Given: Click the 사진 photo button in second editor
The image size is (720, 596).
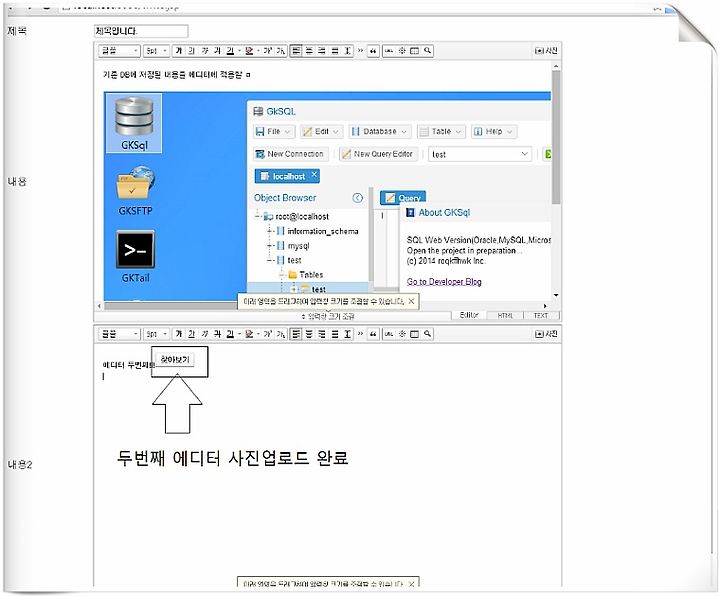Looking at the screenshot, I should pos(546,334).
